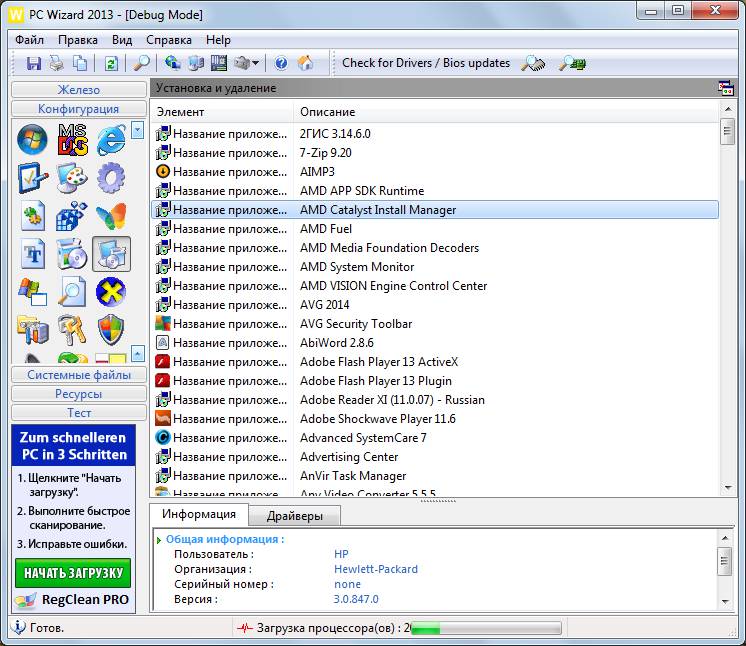Click the Save floppy disk toolbar icon
This screenshot has height=646, width=746.
(x=33, y=63)
